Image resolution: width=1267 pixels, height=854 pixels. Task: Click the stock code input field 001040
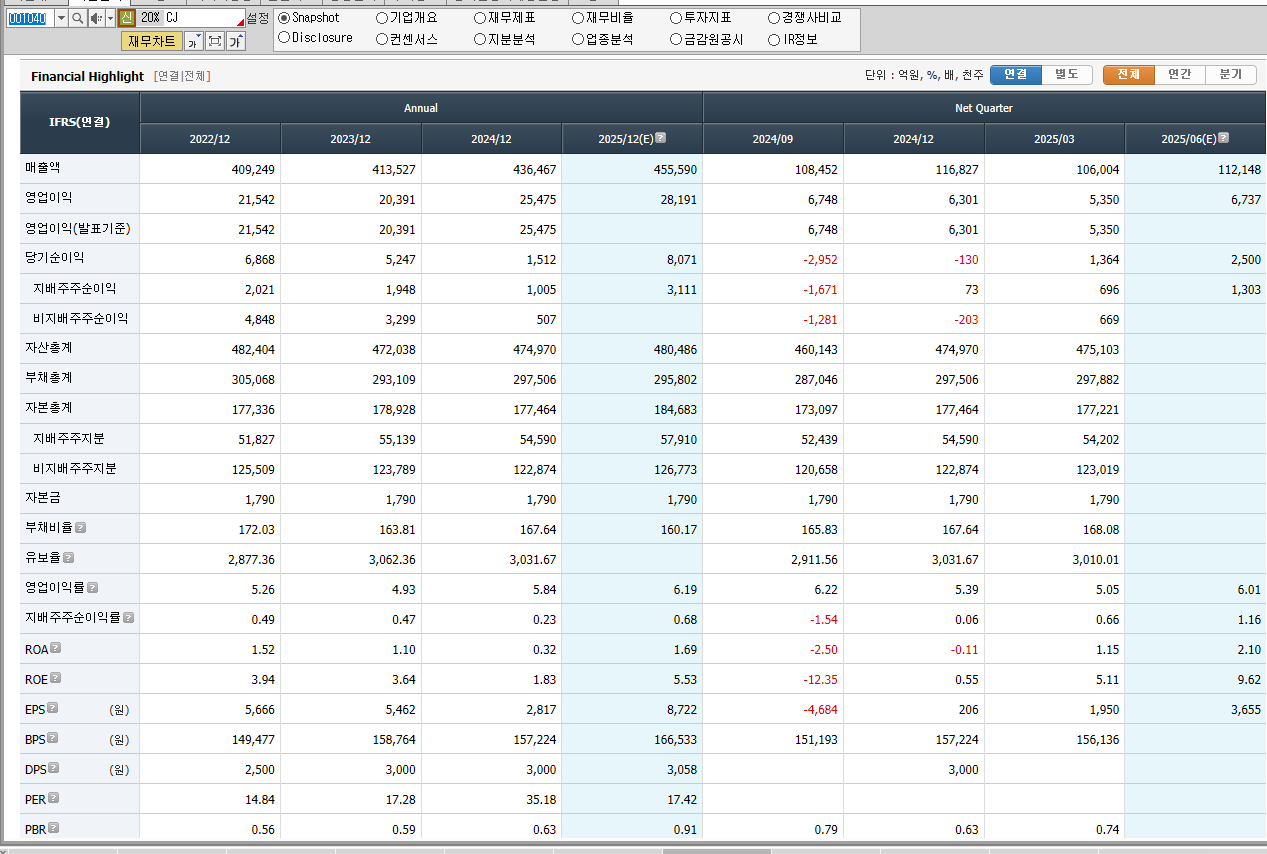(28, 18)
